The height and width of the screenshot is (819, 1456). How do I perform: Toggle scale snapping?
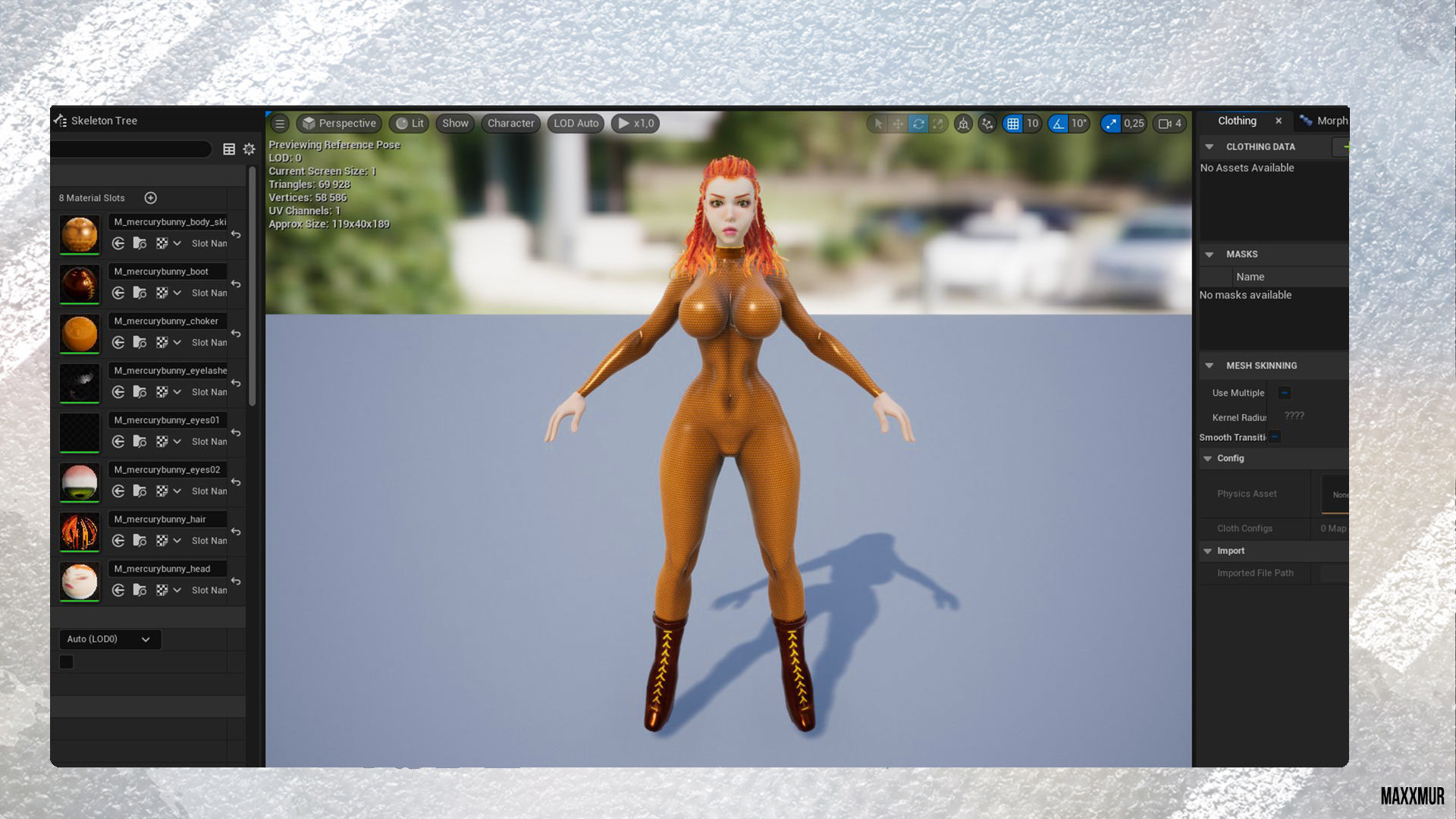[1111, 124]
